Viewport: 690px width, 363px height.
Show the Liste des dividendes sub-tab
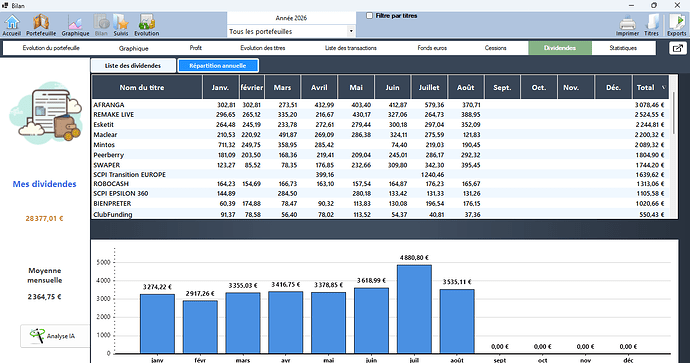tap(133, 66)
